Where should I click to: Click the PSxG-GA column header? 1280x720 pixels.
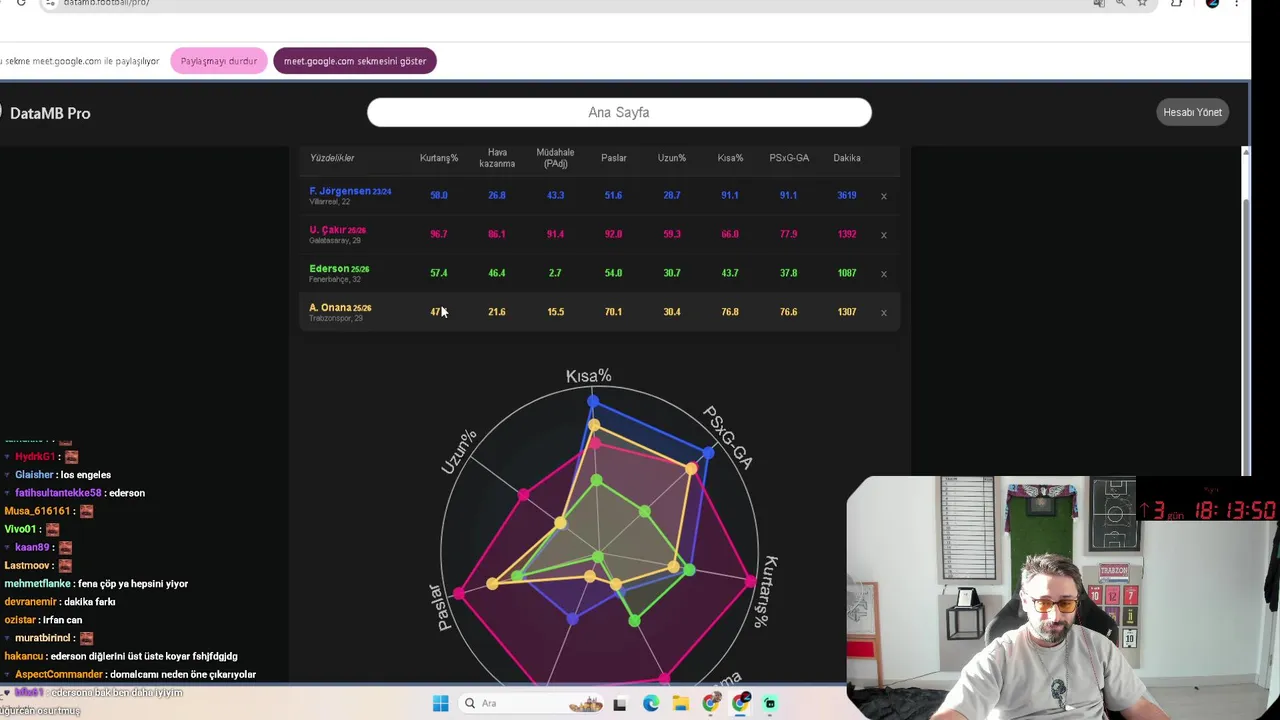789,158
